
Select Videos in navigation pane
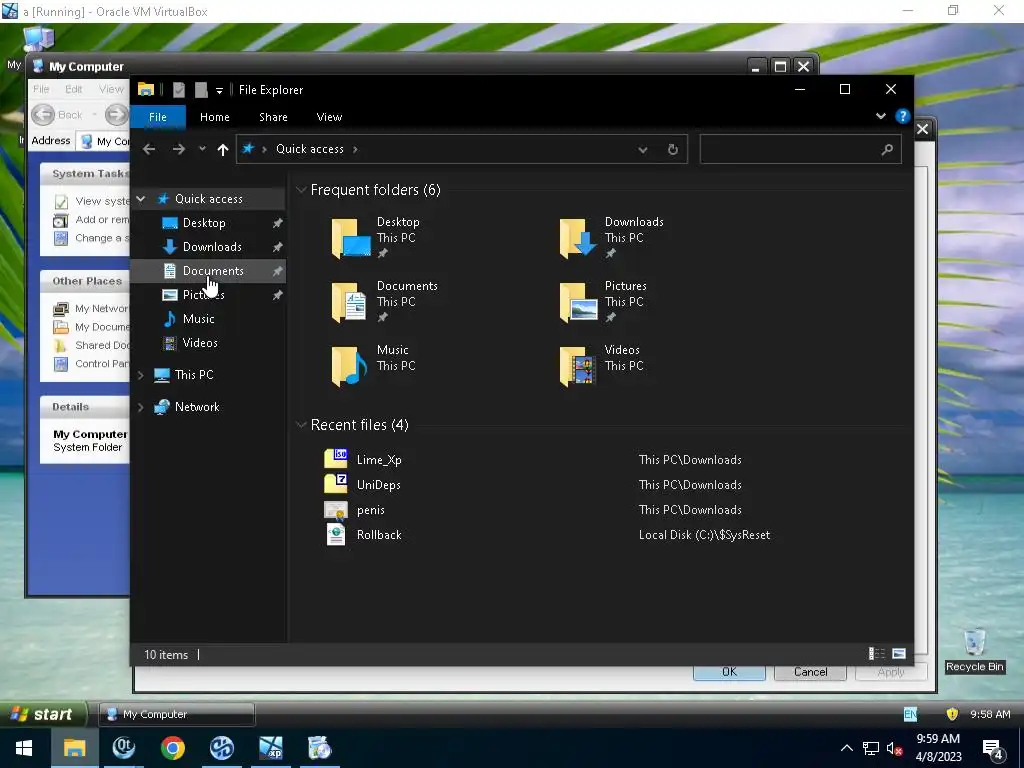click(200, 343)
